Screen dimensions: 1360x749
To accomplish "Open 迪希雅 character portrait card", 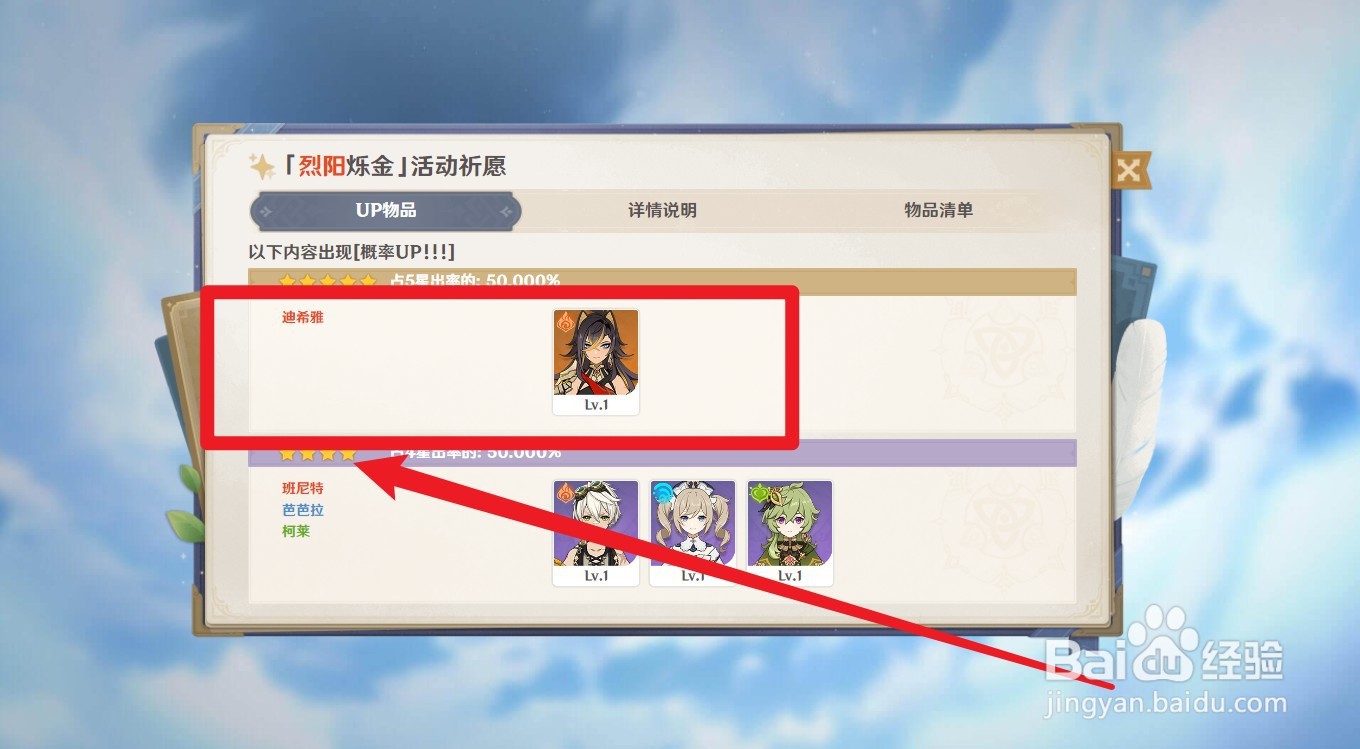I will (596, 362).
